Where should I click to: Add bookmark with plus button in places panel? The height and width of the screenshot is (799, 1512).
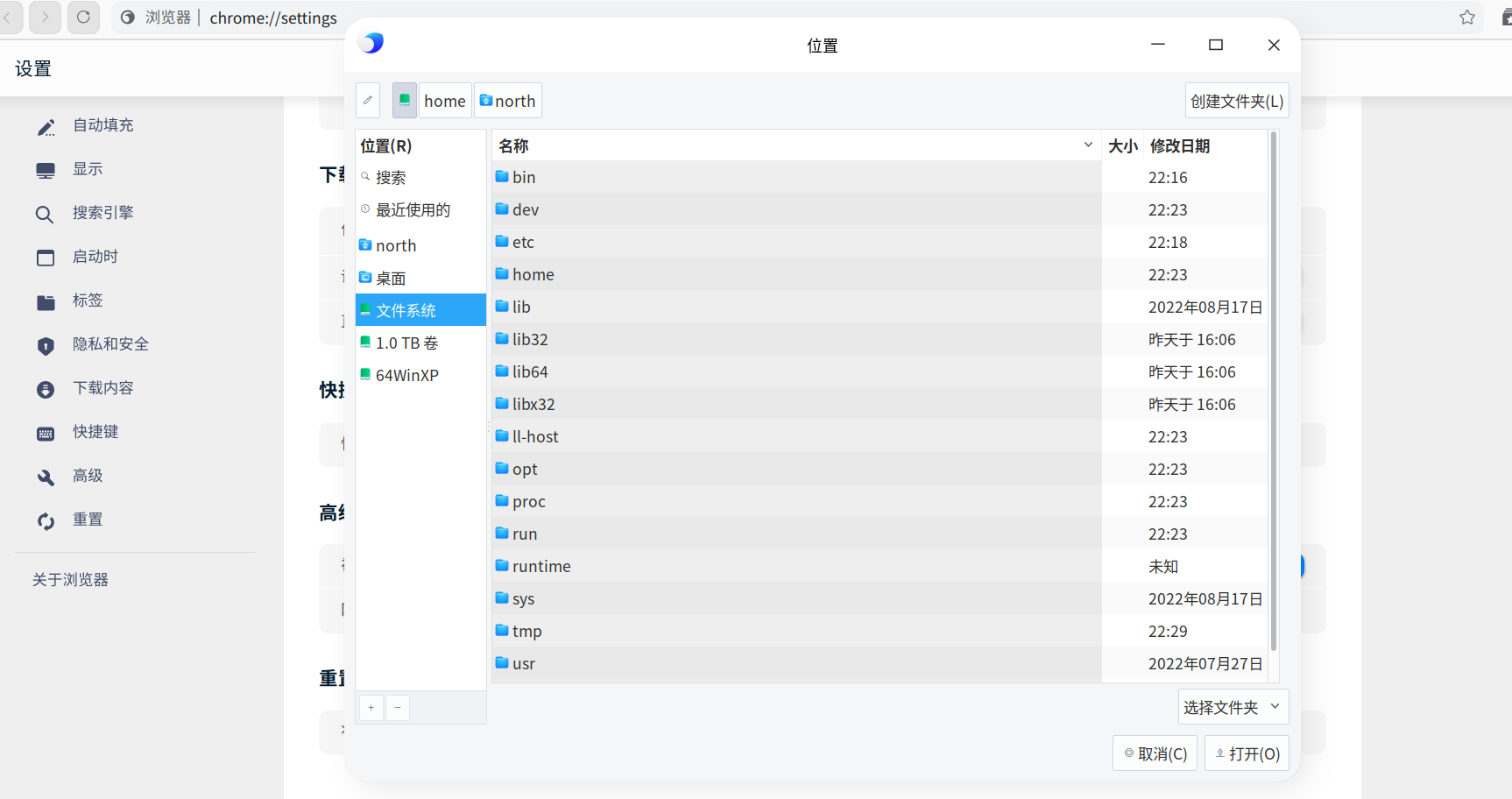(371, 707)
